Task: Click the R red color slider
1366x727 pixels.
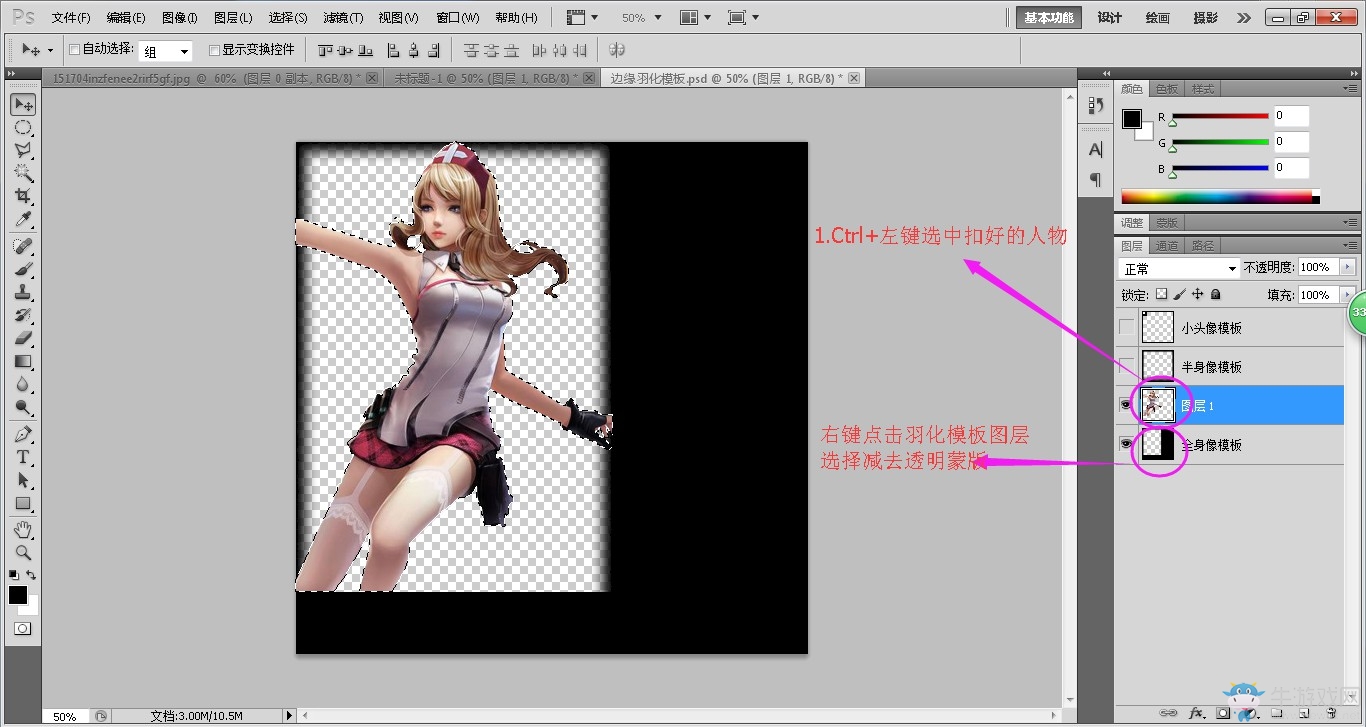Action: click(x=1219, y=117)
